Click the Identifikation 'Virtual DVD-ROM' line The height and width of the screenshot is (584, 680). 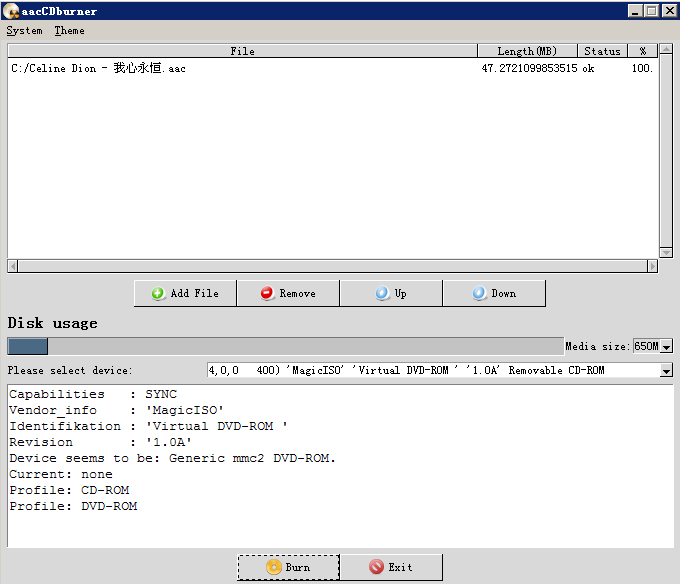(x=148, y=426)
